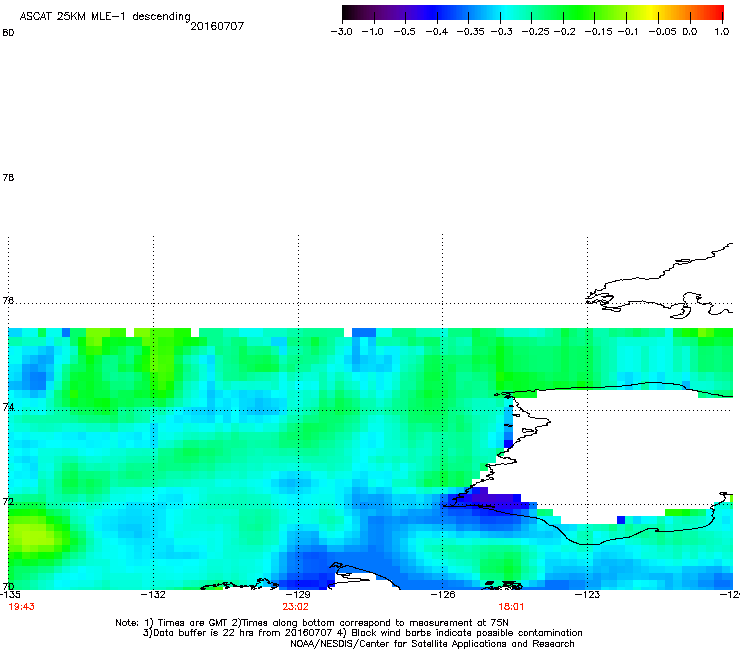Viewport: 740px width, 650px height.
Task: Click the color bar label -0.35
Action: point(470,32)
